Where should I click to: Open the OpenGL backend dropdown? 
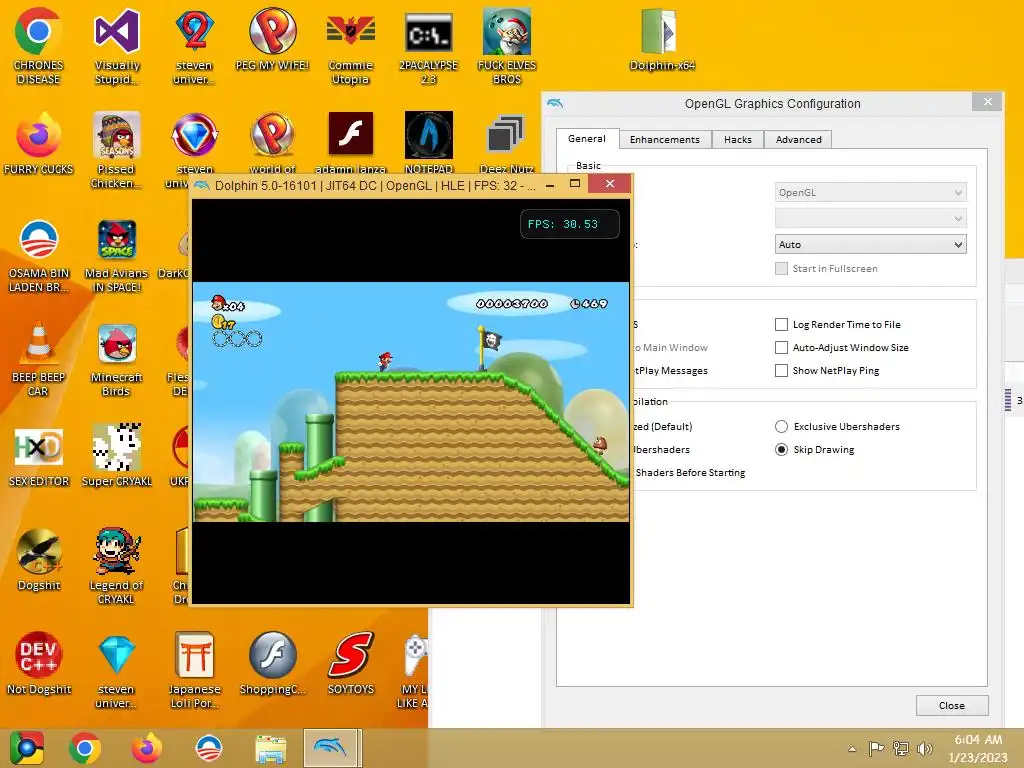(871, 193)
